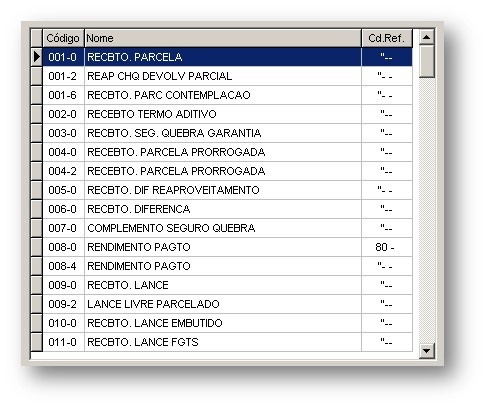486x408 pixels.
Task: Select row RECBTO. PARCELA
Action: 228,57
